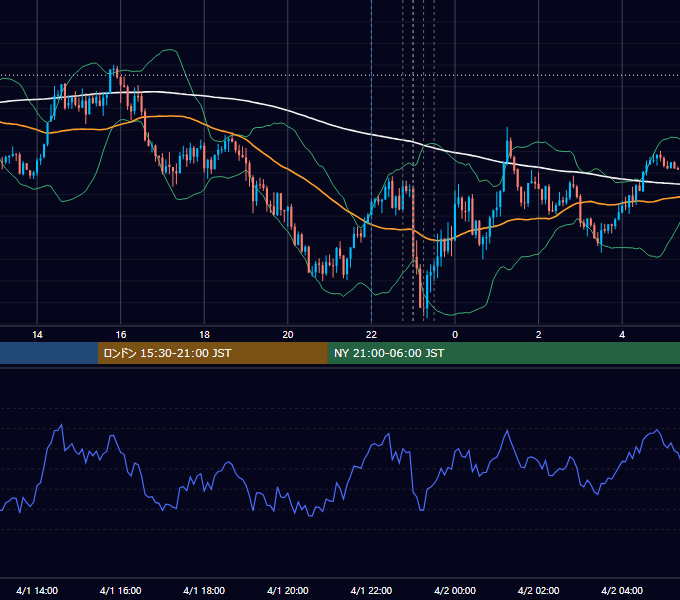This screenshot has width=680, height=600.
Task: Click the '4' hour axis label
Action: tap(622, 335)
